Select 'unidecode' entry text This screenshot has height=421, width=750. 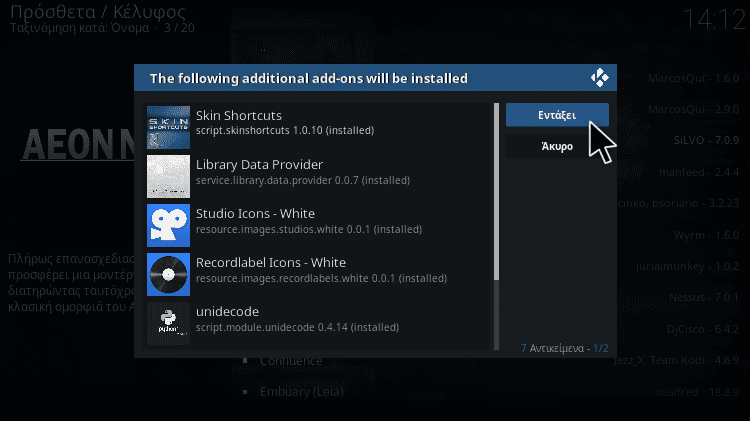click(227, 311)
